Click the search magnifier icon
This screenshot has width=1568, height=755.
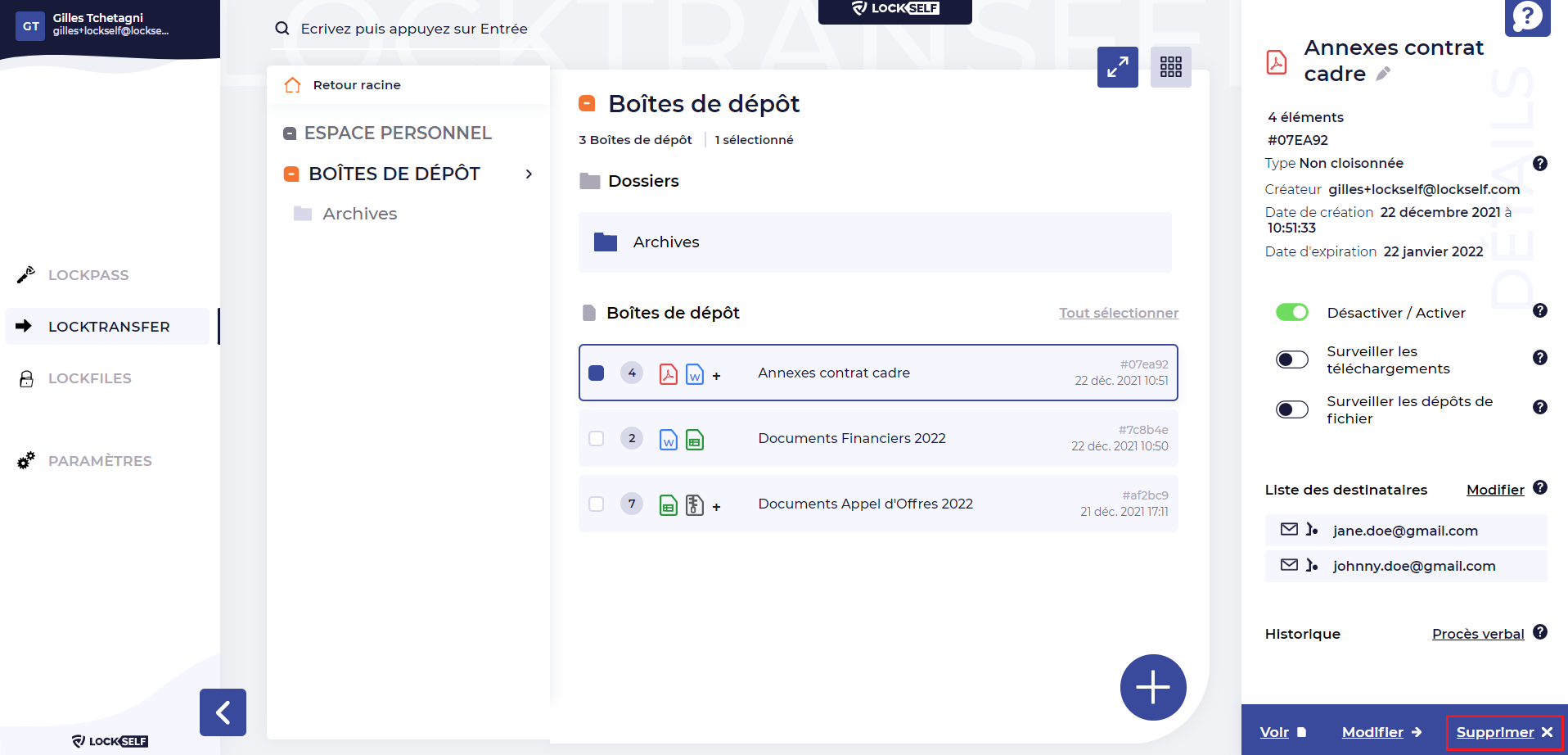(x=282, y=29)
